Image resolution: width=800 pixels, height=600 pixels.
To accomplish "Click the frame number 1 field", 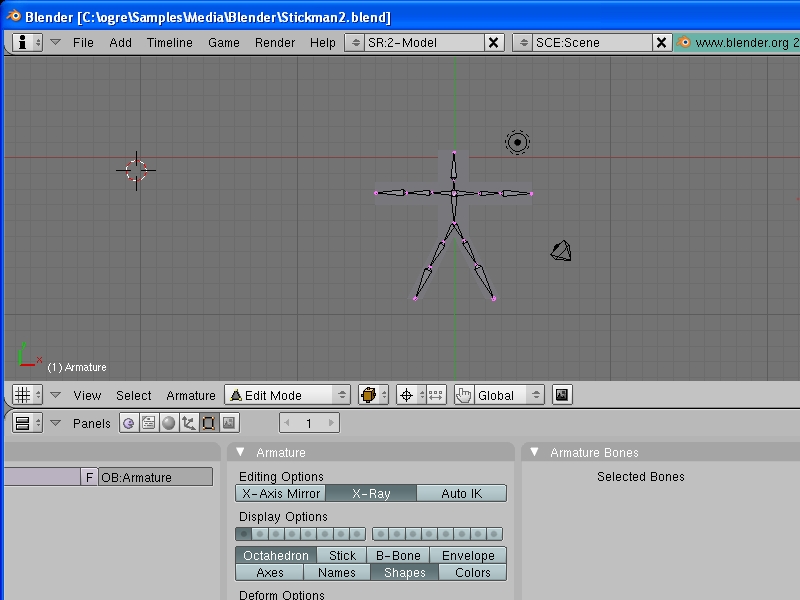I will click(x=309, y=423).
